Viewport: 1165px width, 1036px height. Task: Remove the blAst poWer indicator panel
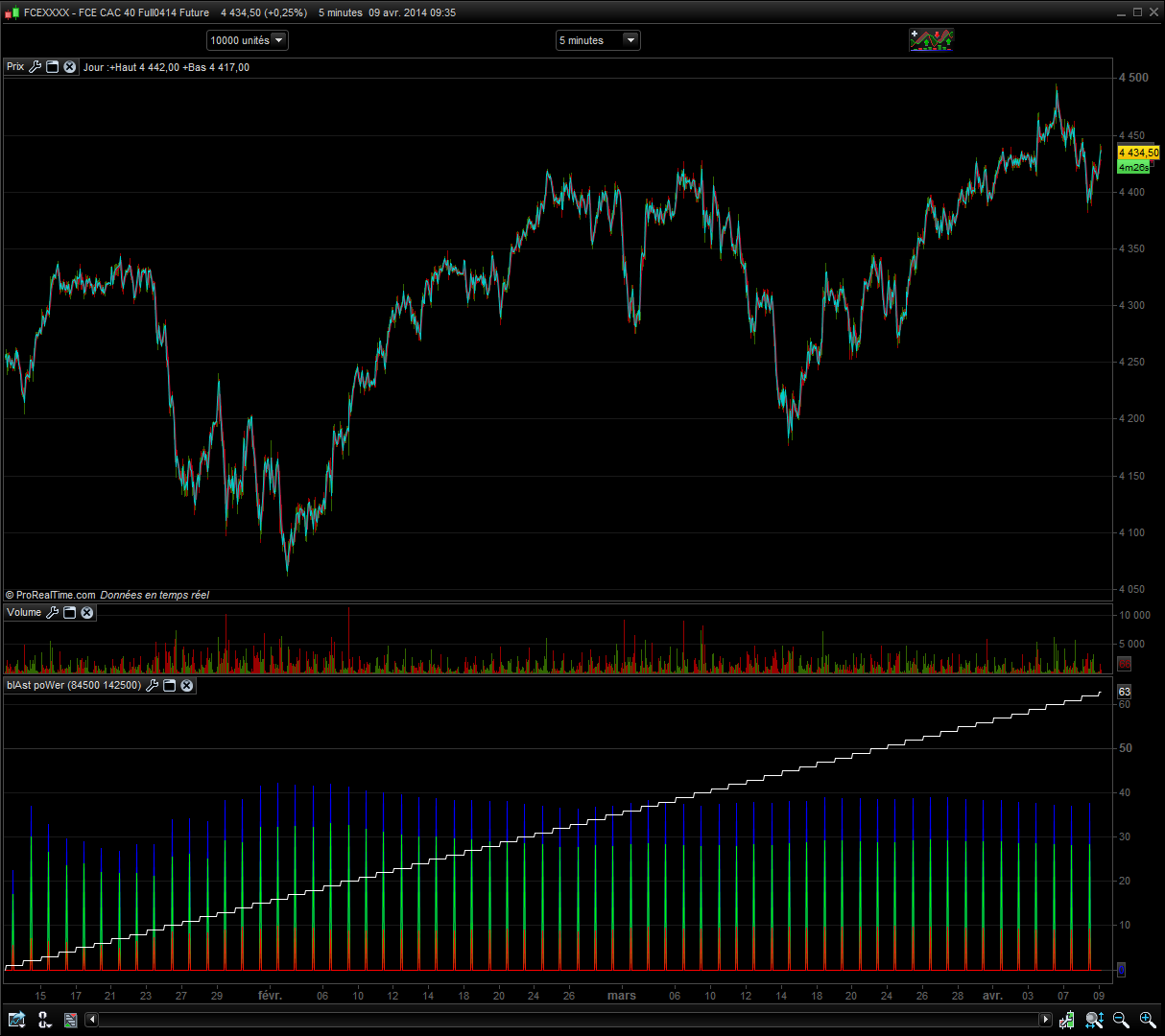click(x=187, y=685)
